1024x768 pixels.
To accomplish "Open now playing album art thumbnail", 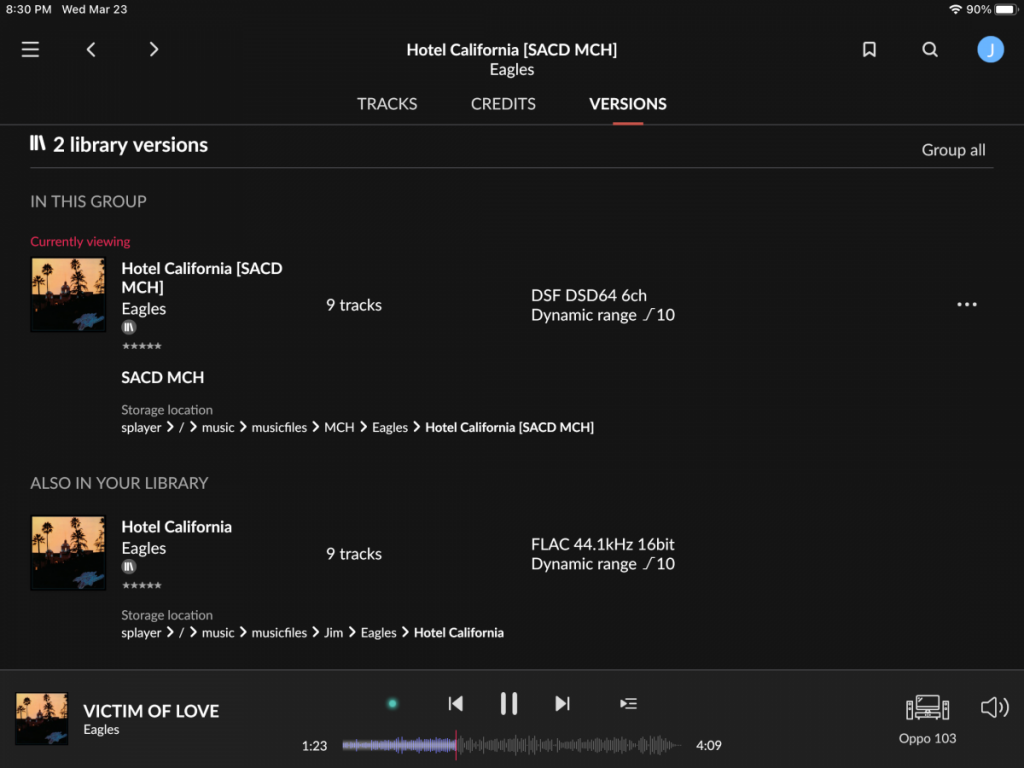I will 41,719.
